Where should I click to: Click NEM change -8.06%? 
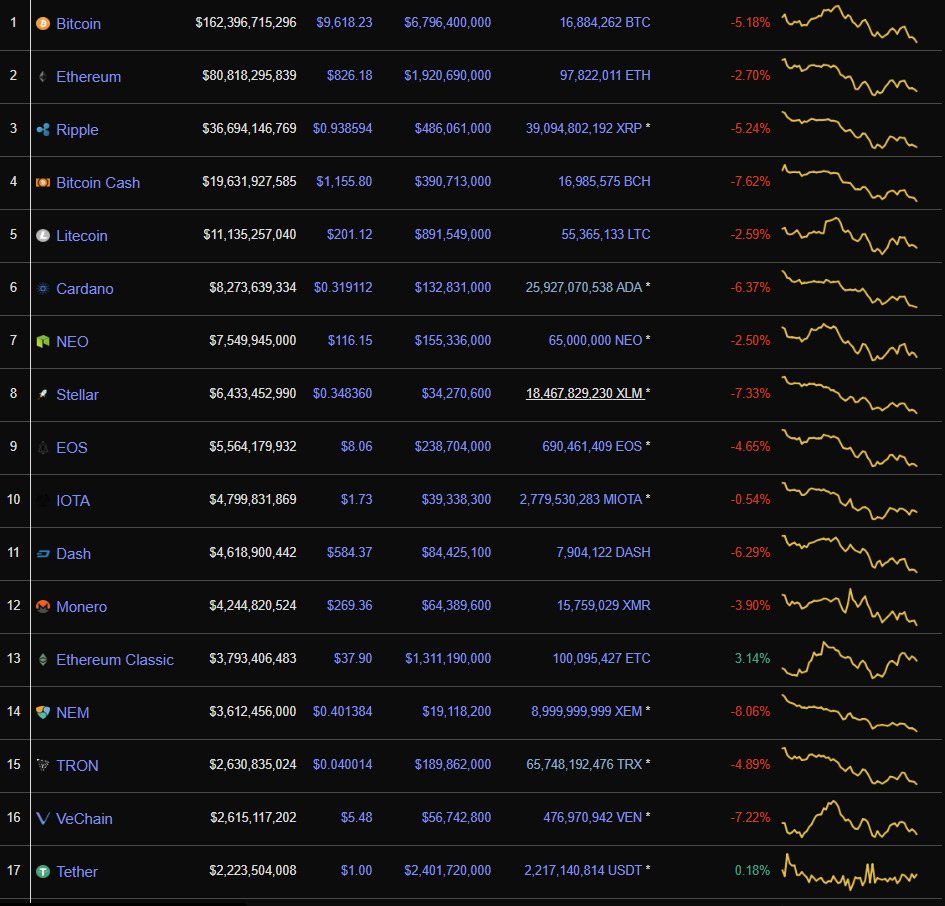click(x=750, y=711)
